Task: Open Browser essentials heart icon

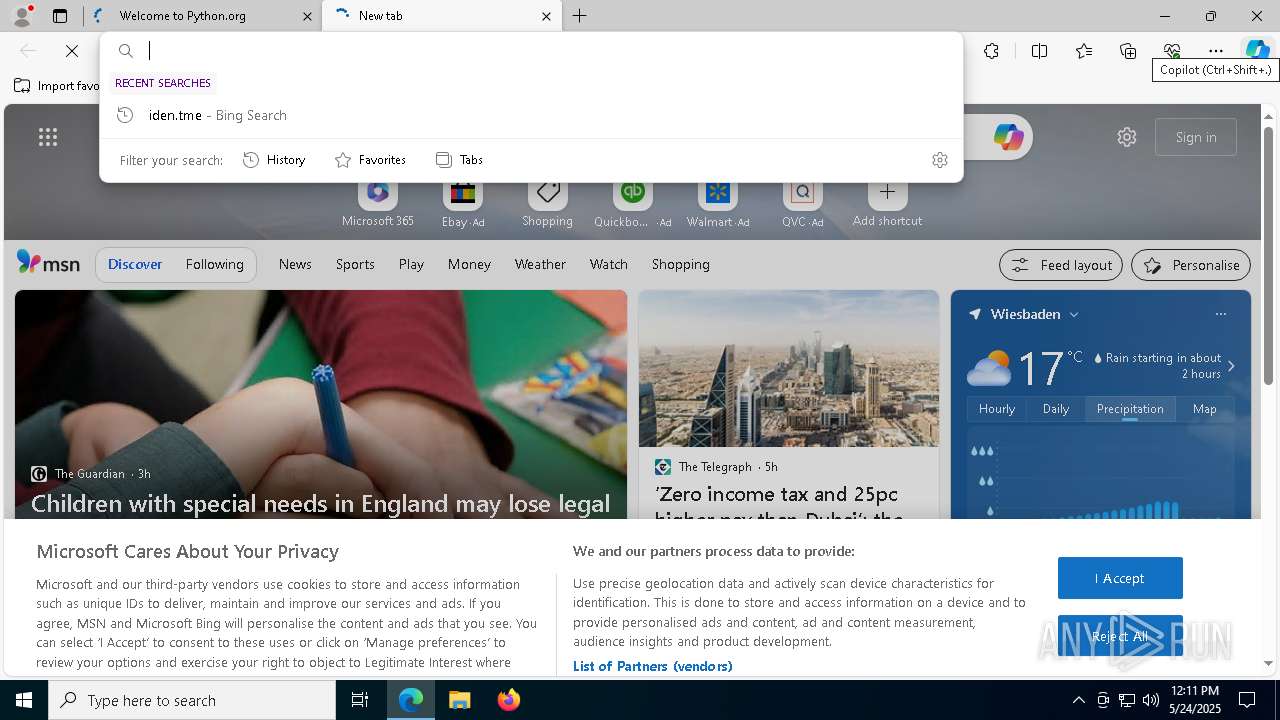Action: coord(1172,51)
